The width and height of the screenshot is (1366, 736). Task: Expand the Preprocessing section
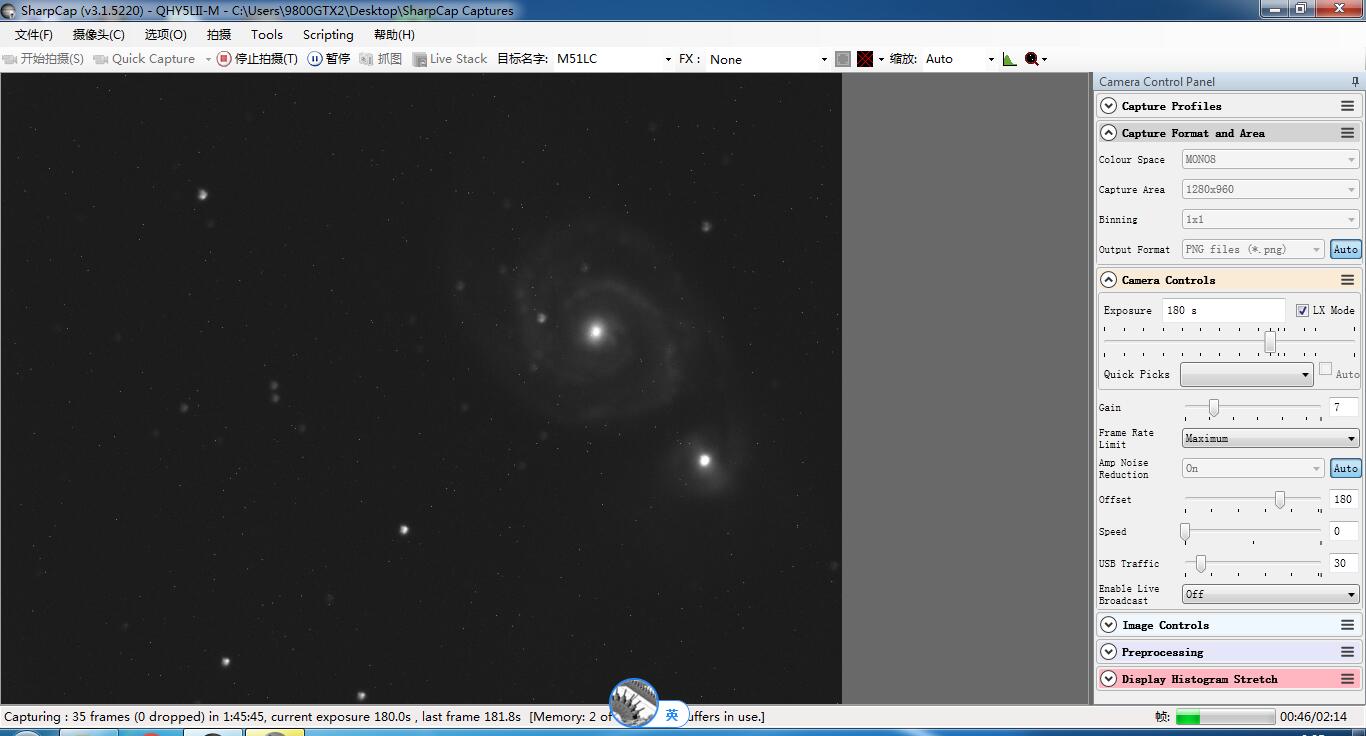(1108, 652)
